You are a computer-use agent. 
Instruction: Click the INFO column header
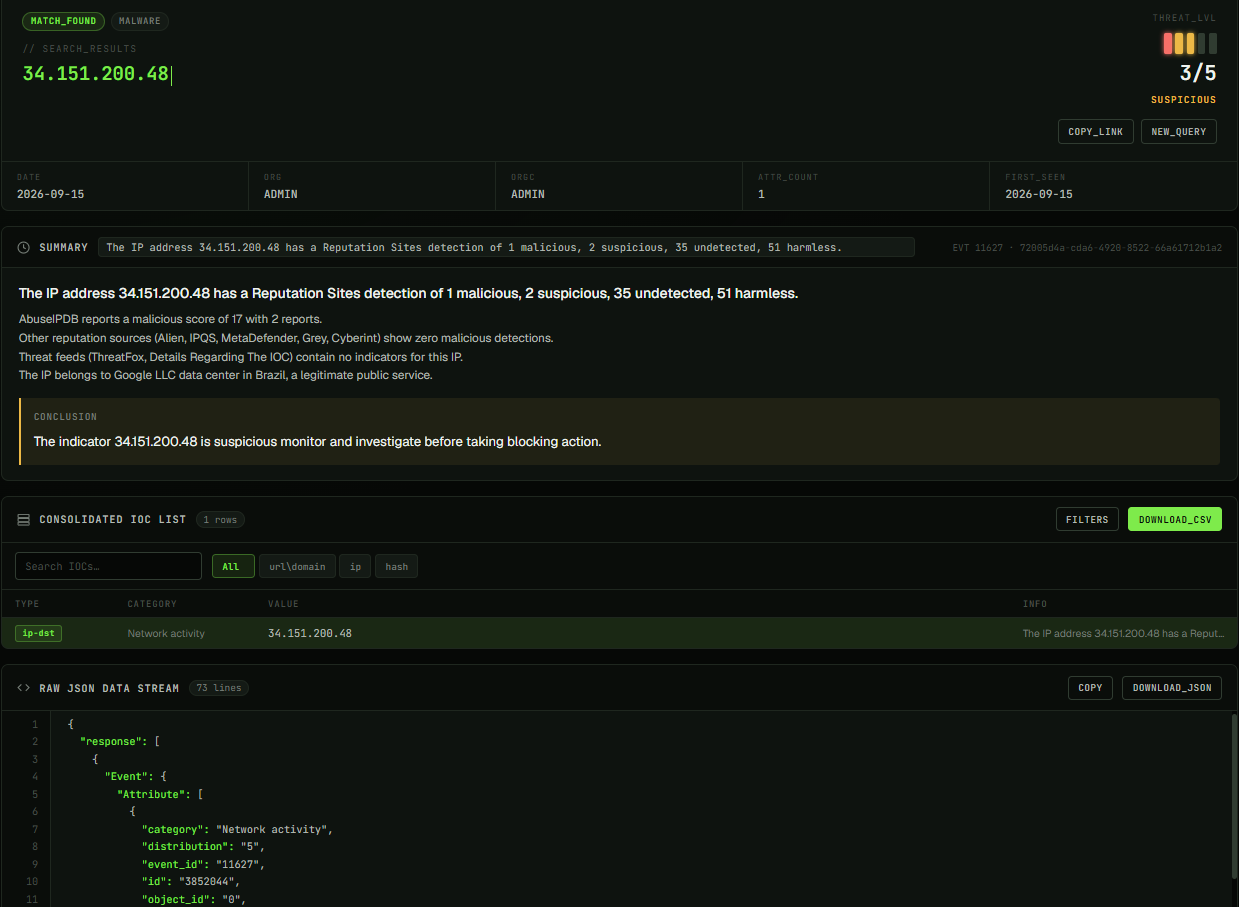tap(1034, 604)
